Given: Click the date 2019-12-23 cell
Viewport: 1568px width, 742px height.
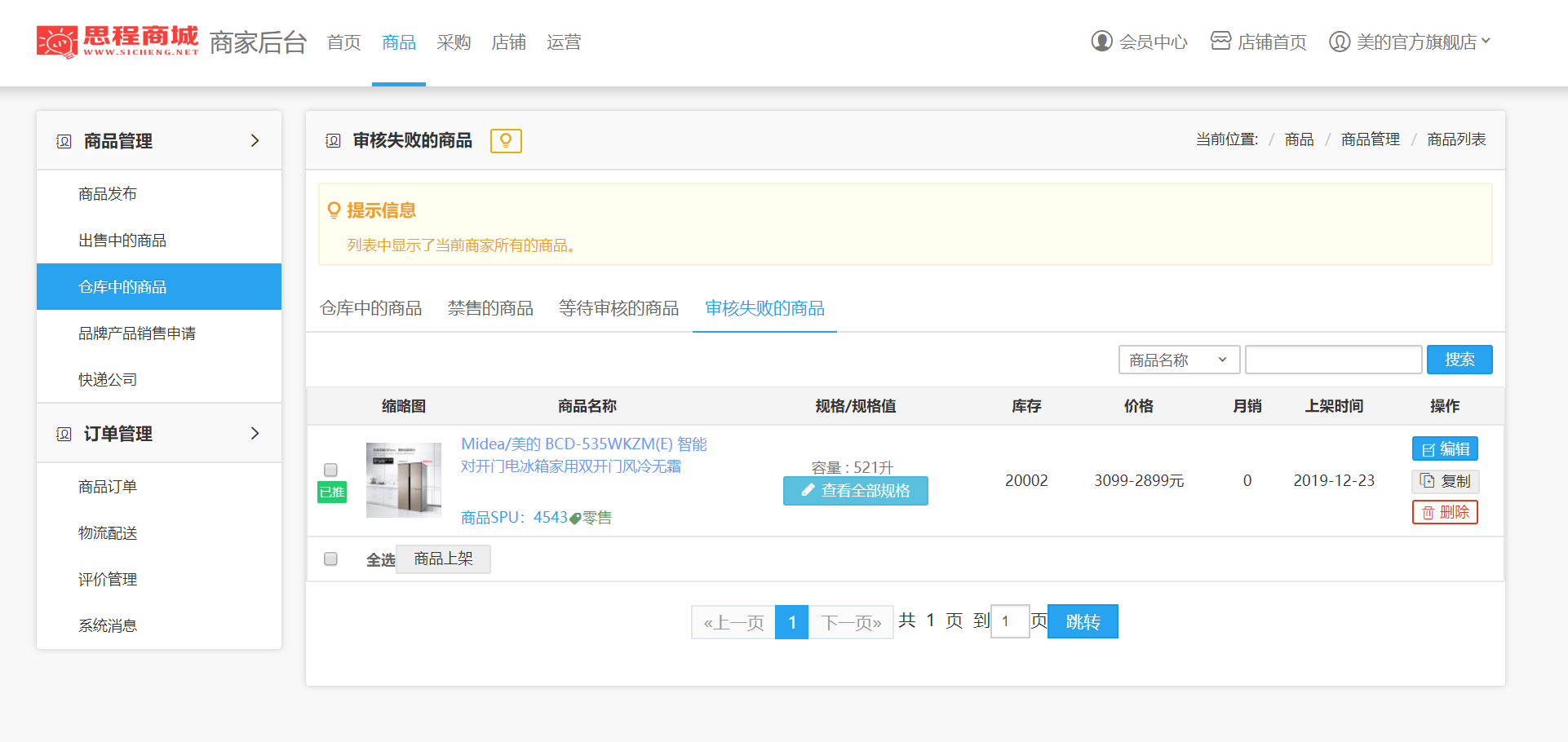Looking at the screenshot, I should coord(1334,480).
